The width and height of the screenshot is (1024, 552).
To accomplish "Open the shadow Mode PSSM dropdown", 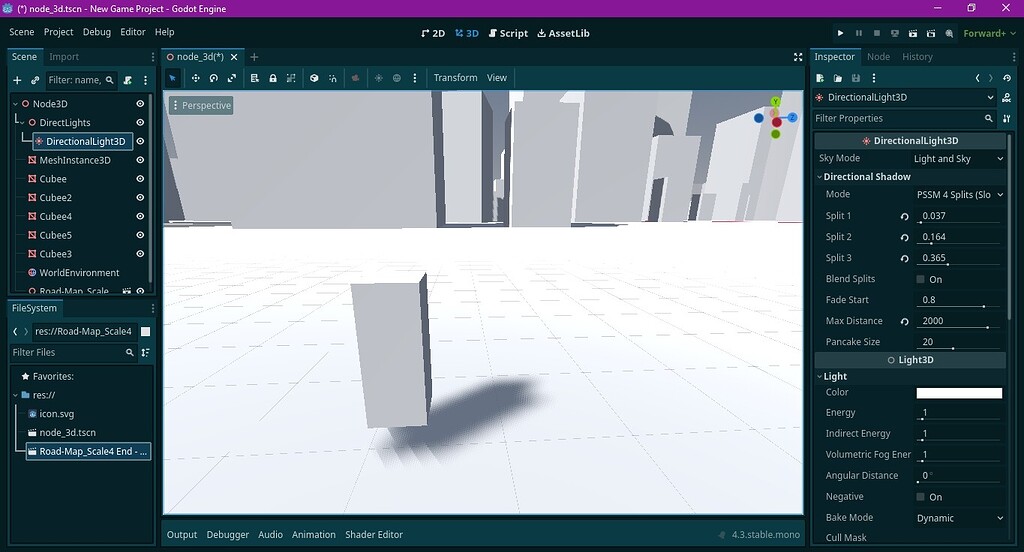I will point(958,195).
